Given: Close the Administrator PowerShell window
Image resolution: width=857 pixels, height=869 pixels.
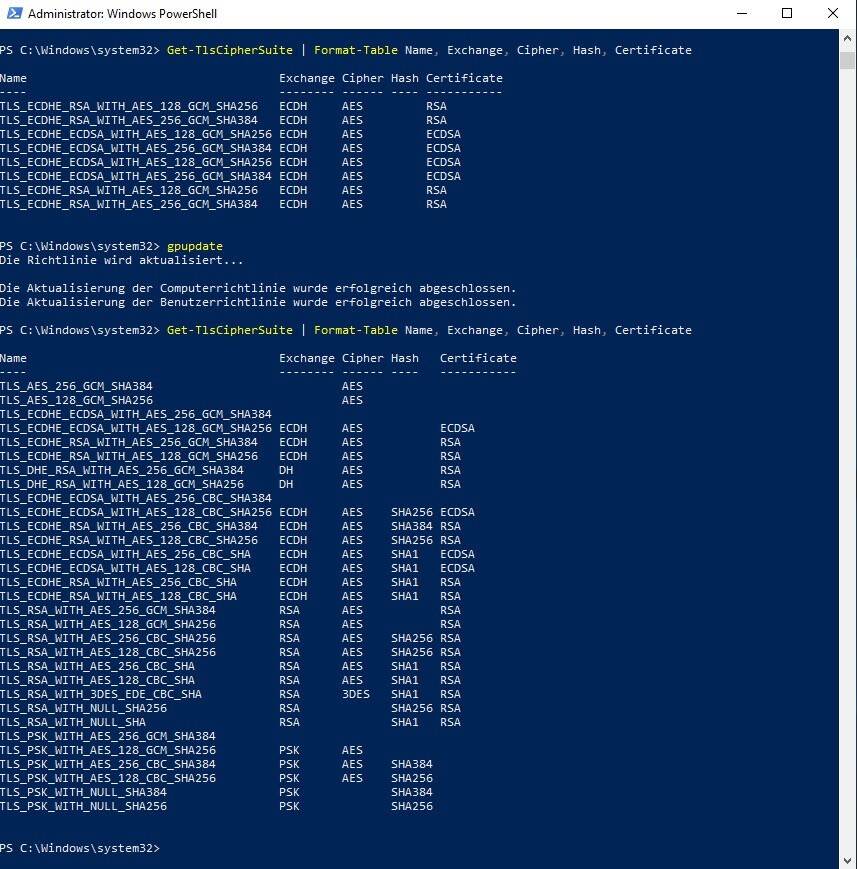Looking at the screenshot, I should [x=833, y=14].
